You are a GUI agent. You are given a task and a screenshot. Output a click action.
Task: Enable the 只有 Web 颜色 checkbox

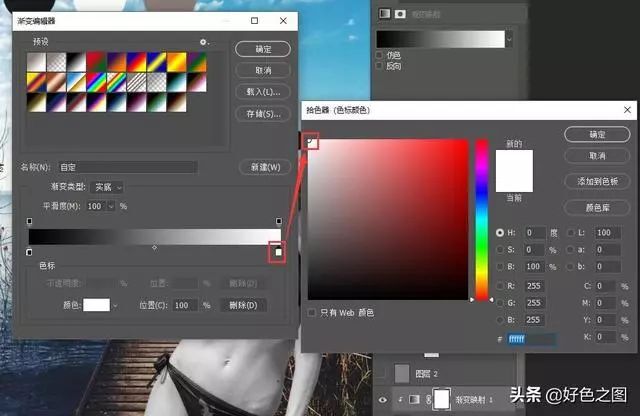point(313,313)
